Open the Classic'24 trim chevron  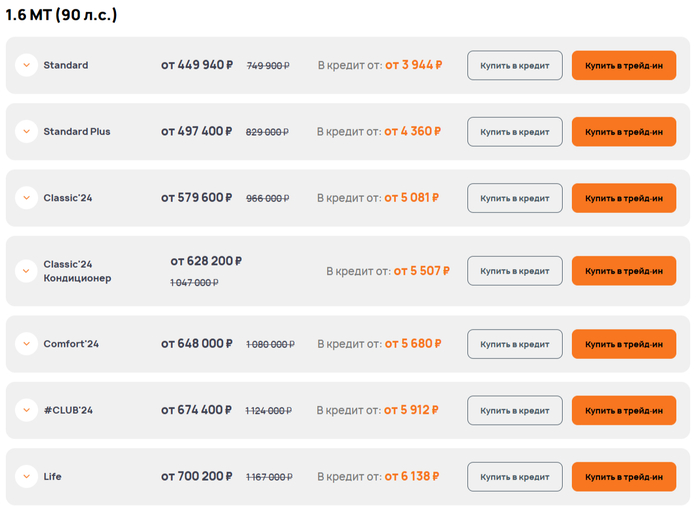click(26, 198)
